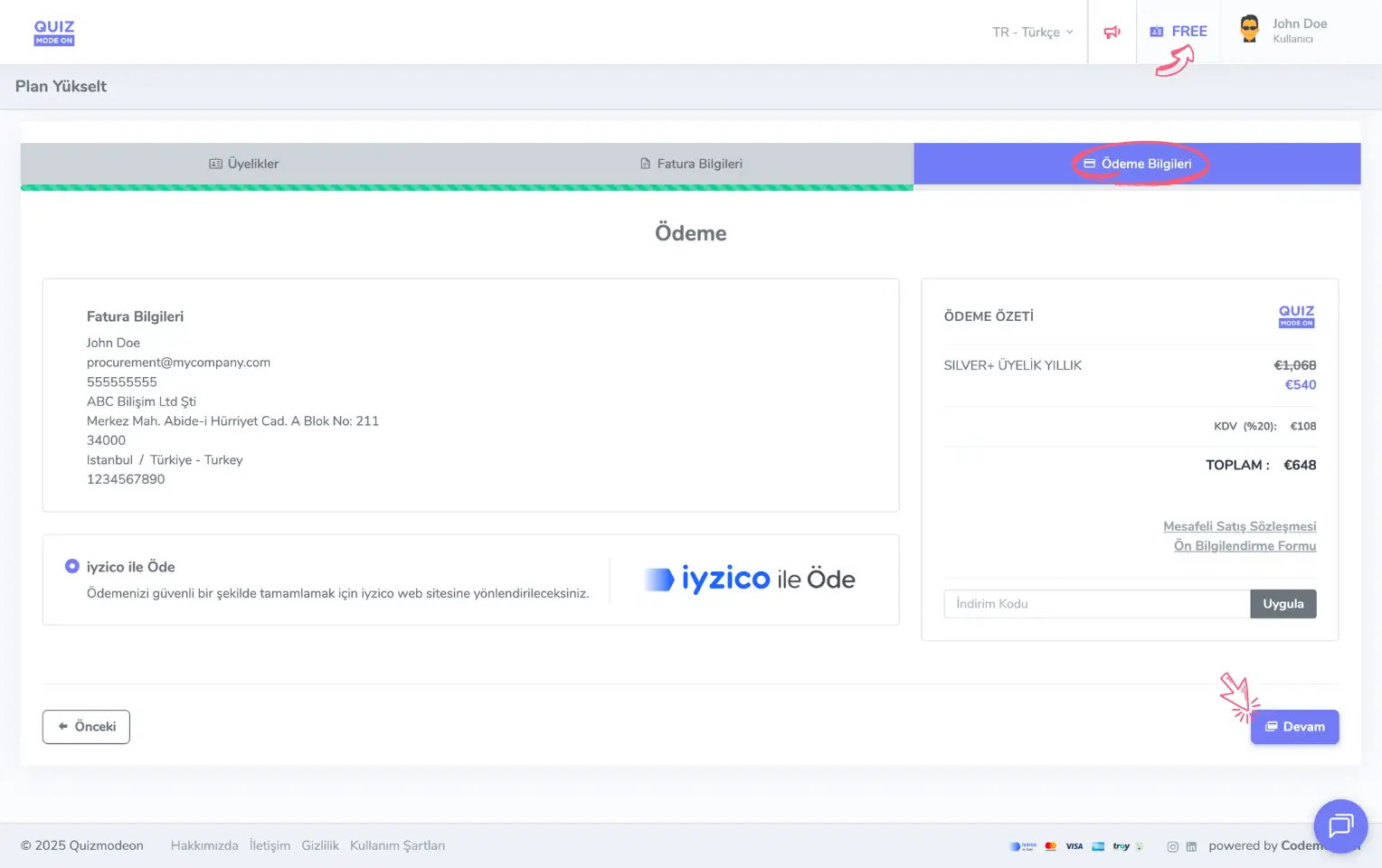Open the announcements megaphone icon
Image resolution: width=1382 pixels, height=868 pixels.
1112,32
